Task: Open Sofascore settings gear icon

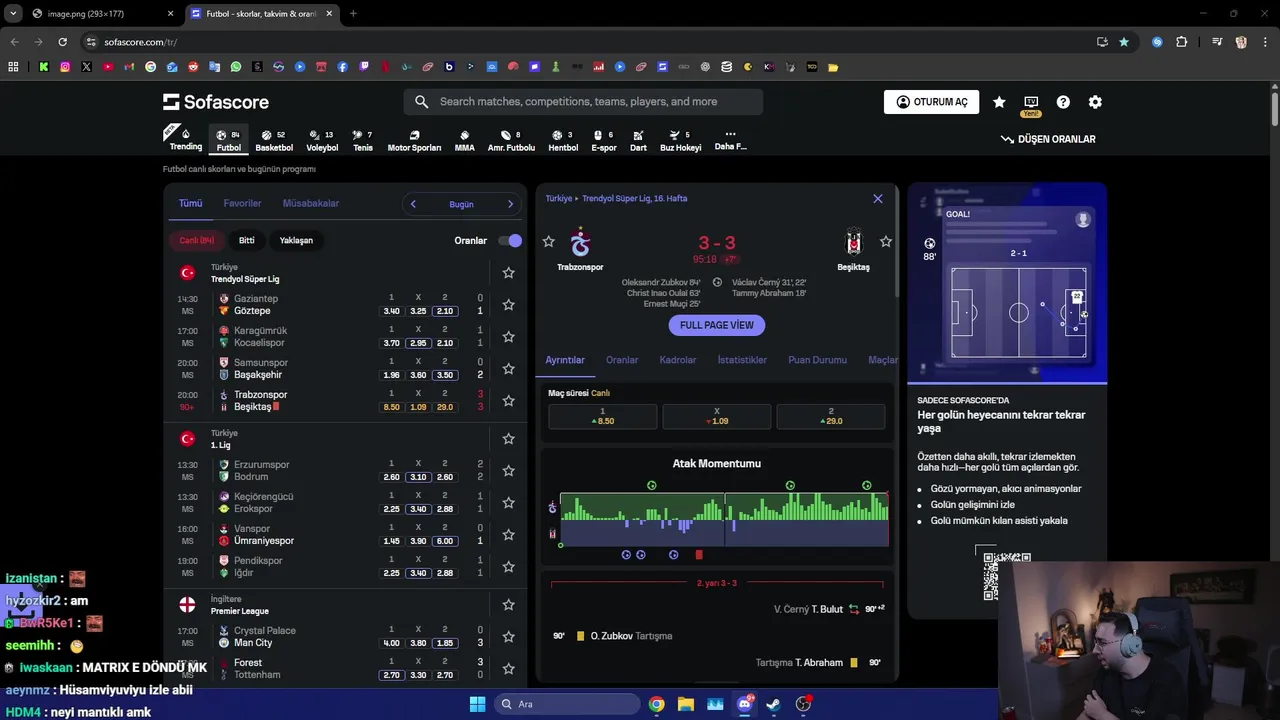Action: tap(1095, 102)
